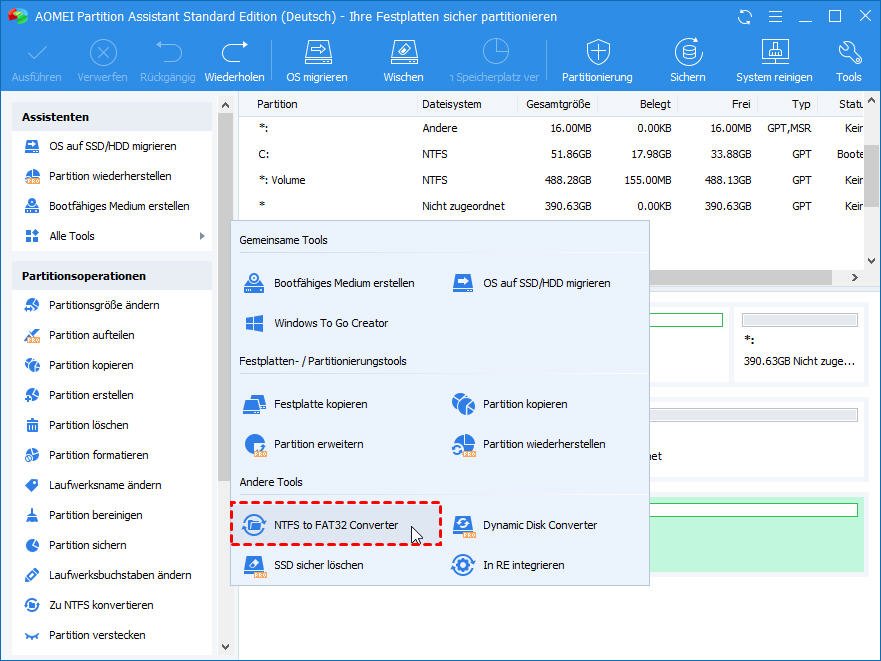
Task: Open the hamburger menu in the title bar
Action: pos(775,17)
